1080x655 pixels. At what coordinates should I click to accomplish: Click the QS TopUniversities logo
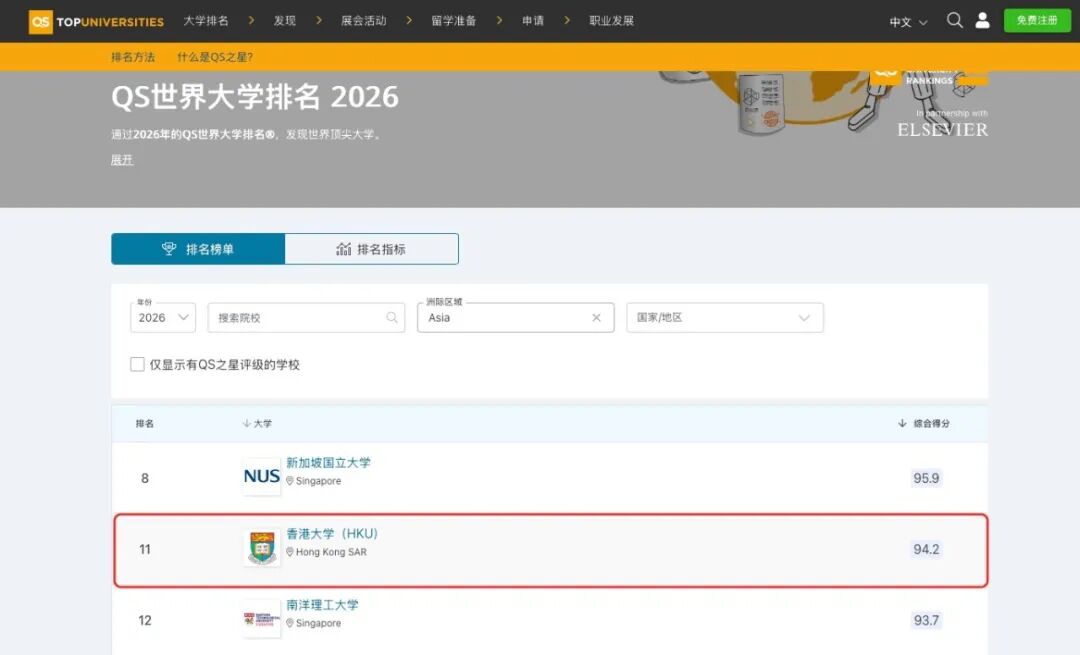pyautogui.click(x=95, y=20)
